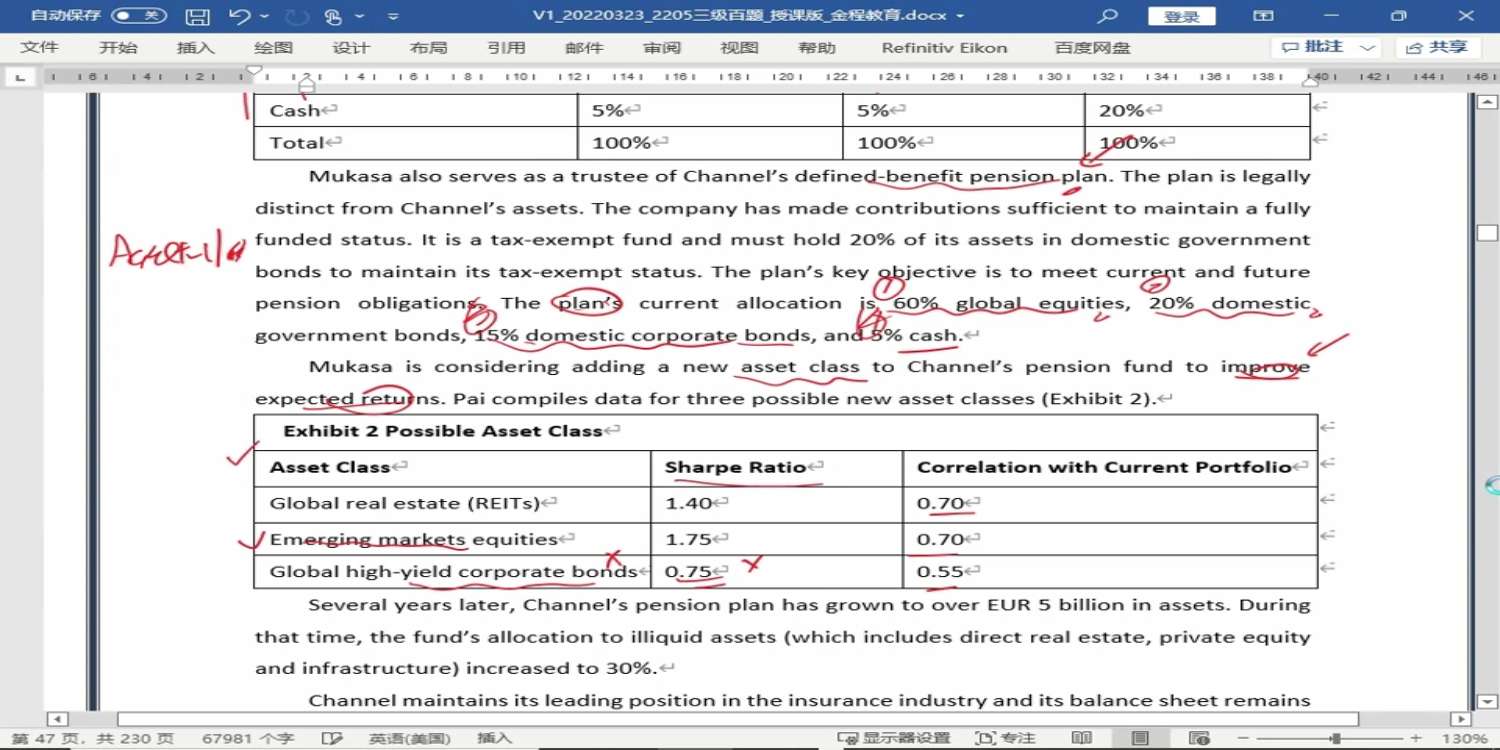Open the Refinitiv Eikon tab

[x=944, y=48]
